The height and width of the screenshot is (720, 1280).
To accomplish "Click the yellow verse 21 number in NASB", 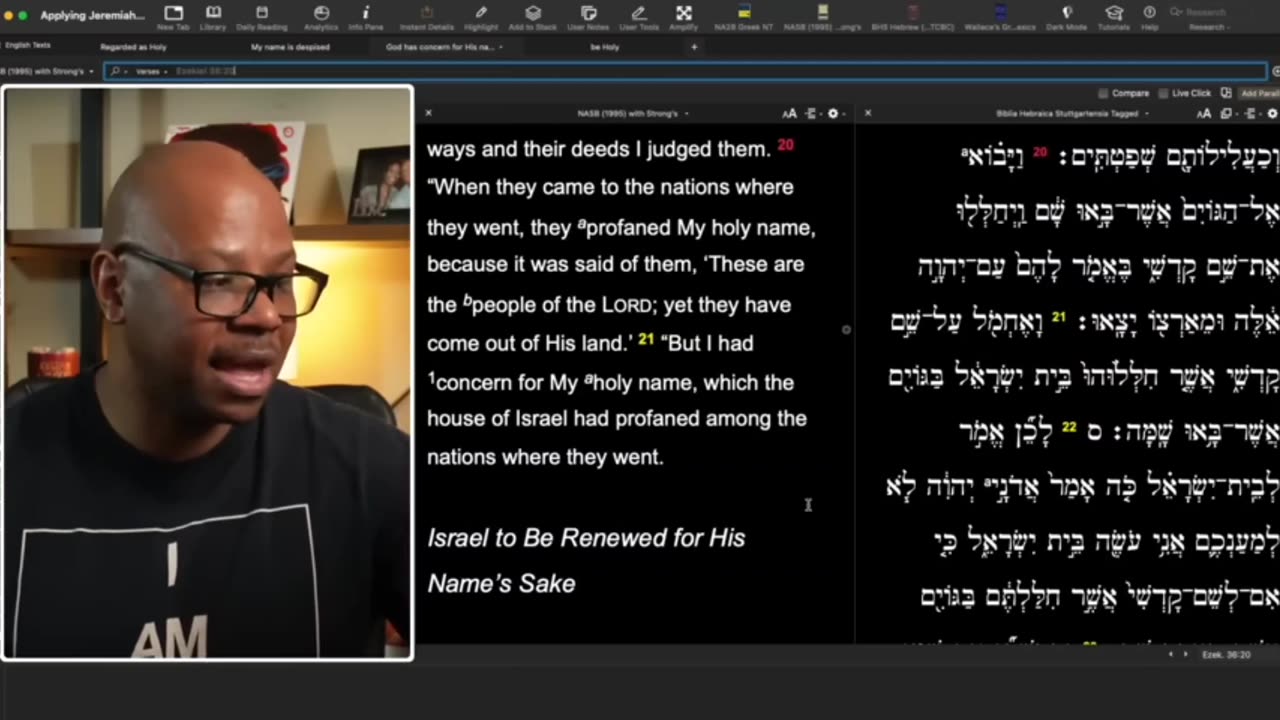I will pos(646,339).
